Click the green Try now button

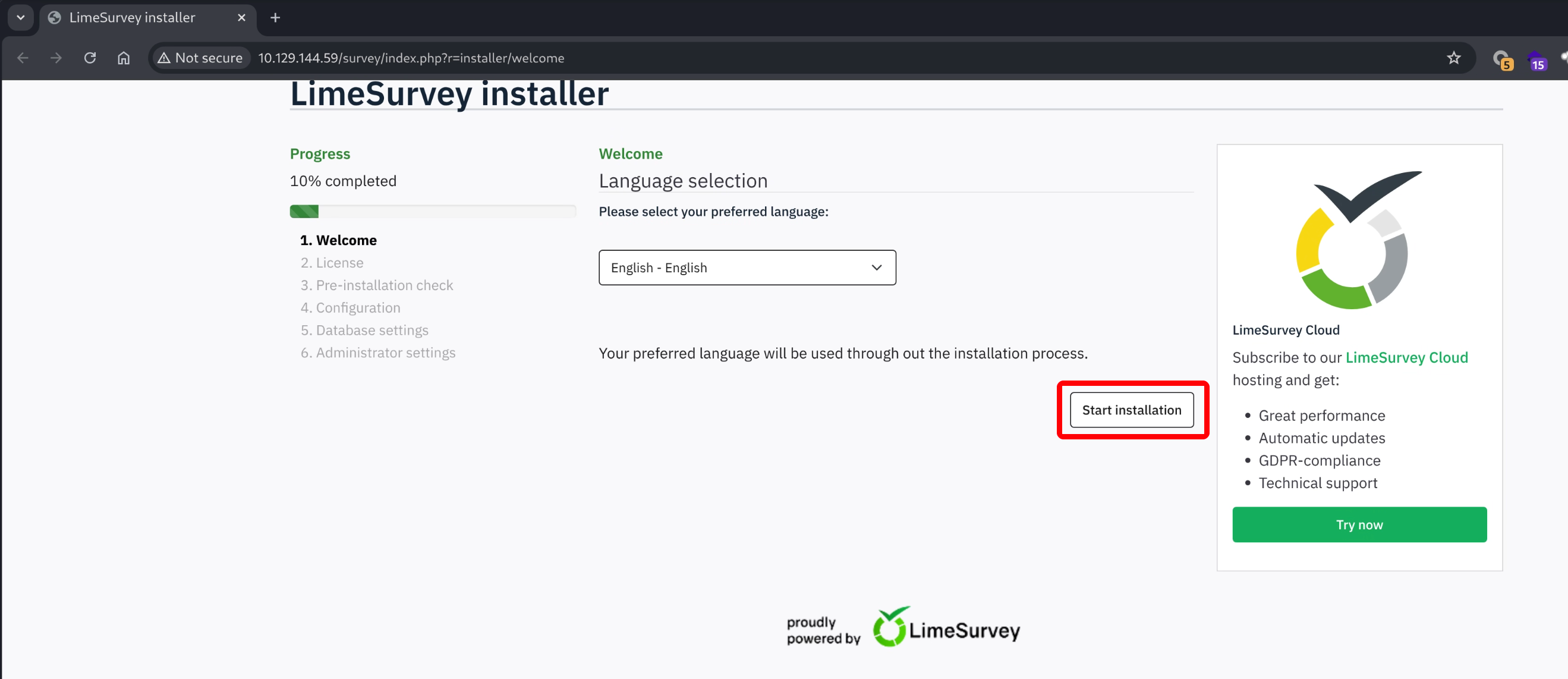1359,524
